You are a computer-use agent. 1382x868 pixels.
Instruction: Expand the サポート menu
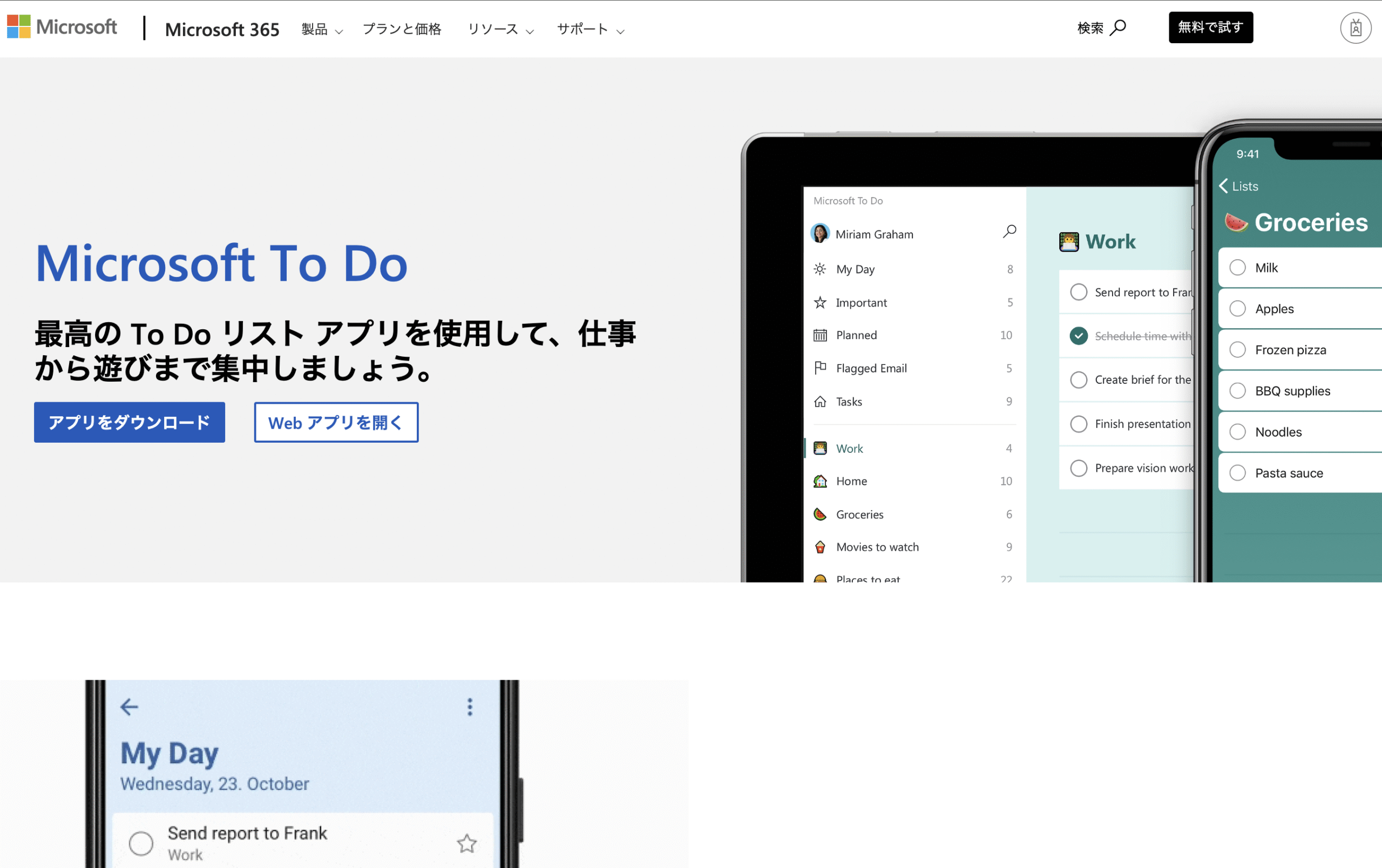590,29
